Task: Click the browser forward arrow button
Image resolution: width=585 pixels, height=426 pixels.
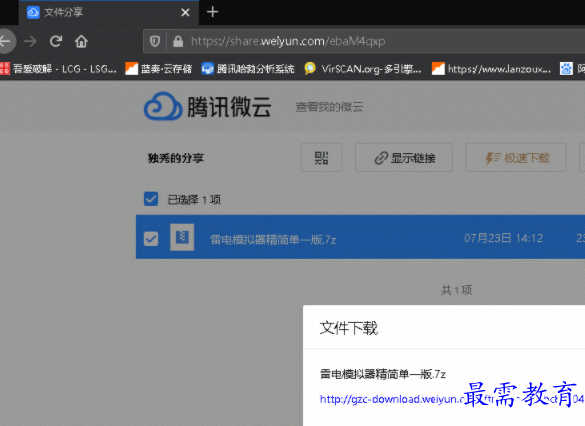Action: coord(30,41)
